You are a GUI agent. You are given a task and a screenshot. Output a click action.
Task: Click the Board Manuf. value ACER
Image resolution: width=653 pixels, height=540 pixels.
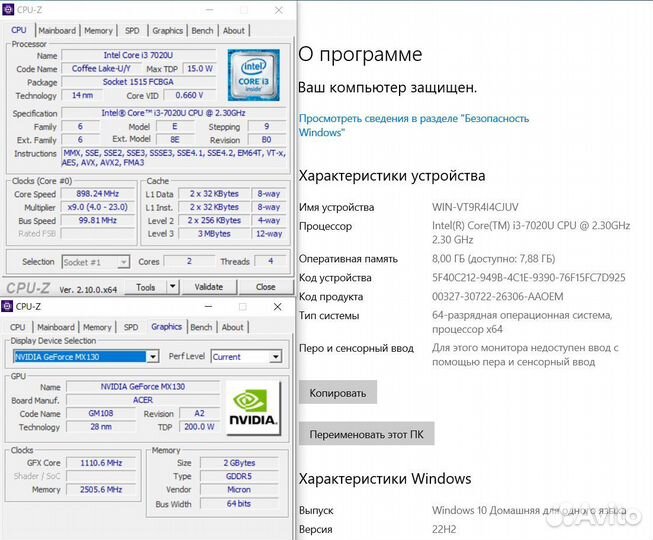(x=143, y=400)
